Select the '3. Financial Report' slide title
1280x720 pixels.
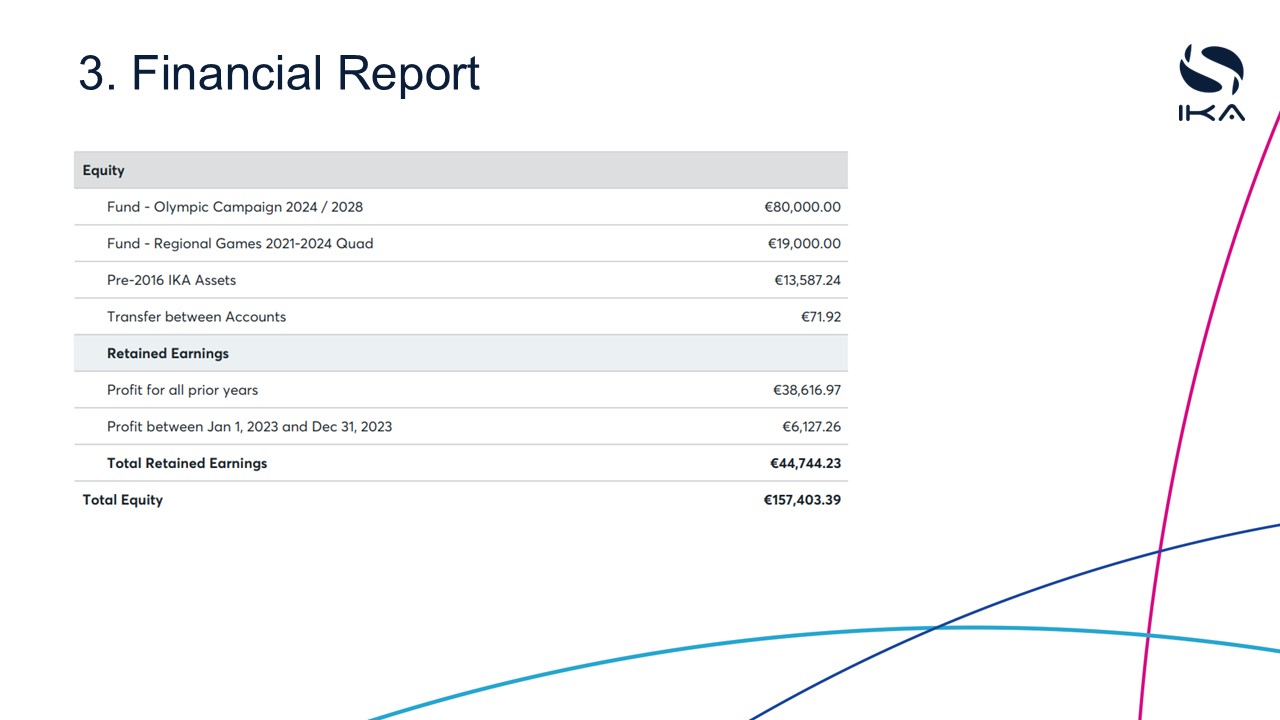click(279, 74)
